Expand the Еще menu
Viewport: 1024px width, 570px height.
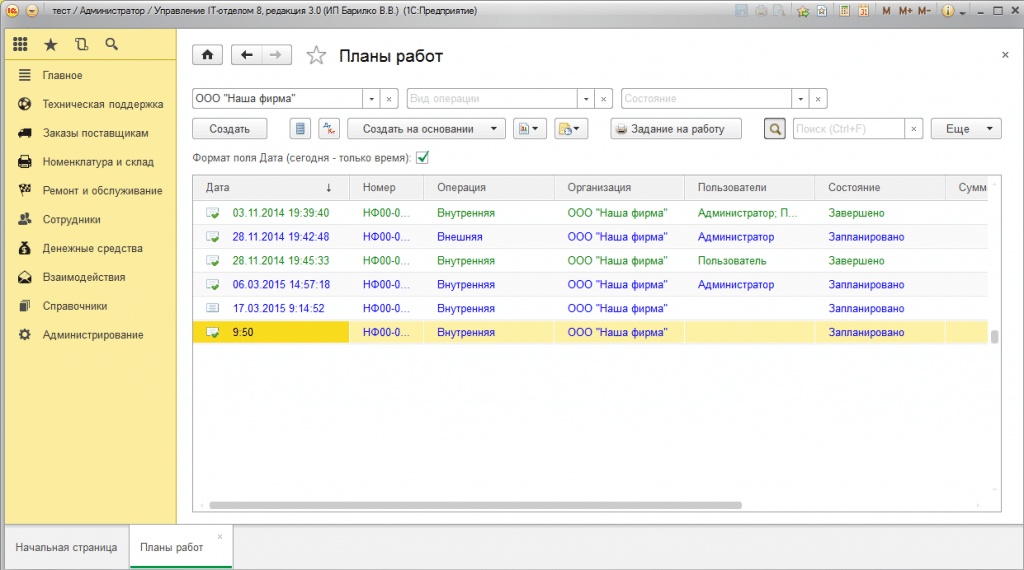point(966,129)
